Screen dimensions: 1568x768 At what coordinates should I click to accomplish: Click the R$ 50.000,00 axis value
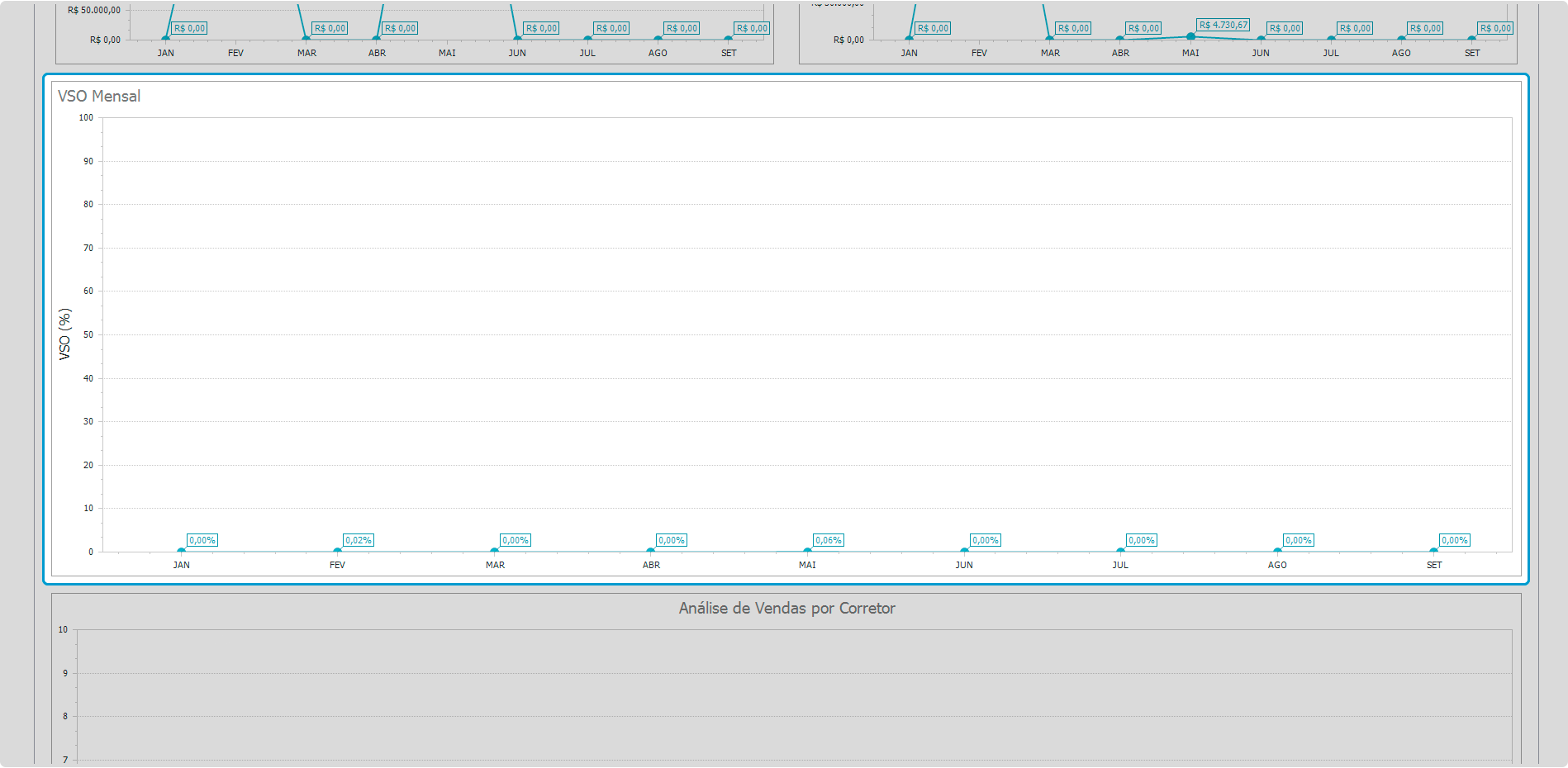click(94, 11)
